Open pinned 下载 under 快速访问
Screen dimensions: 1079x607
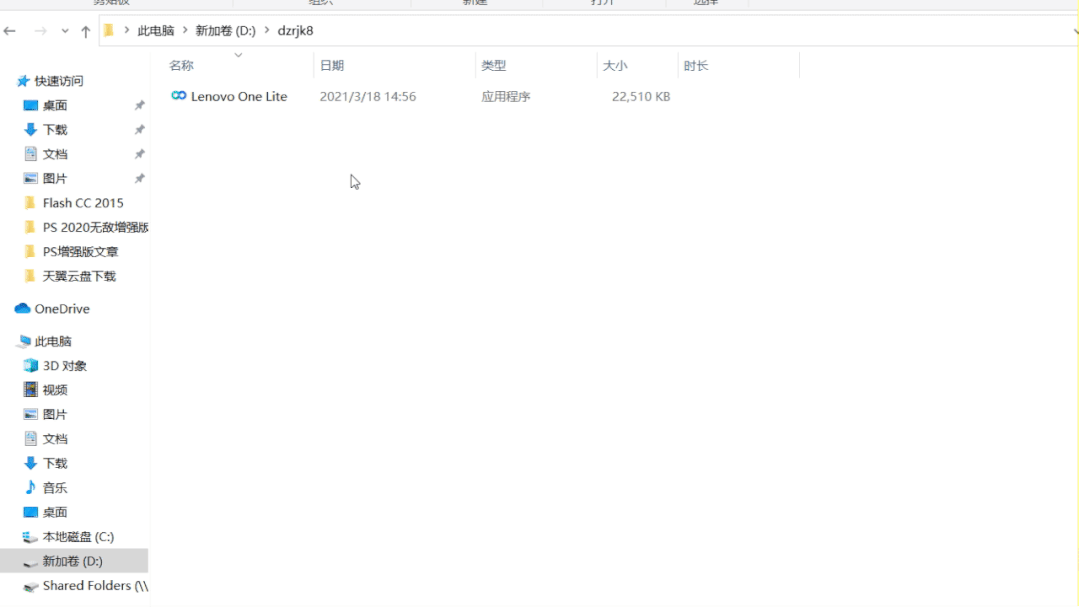coord(54,129)
